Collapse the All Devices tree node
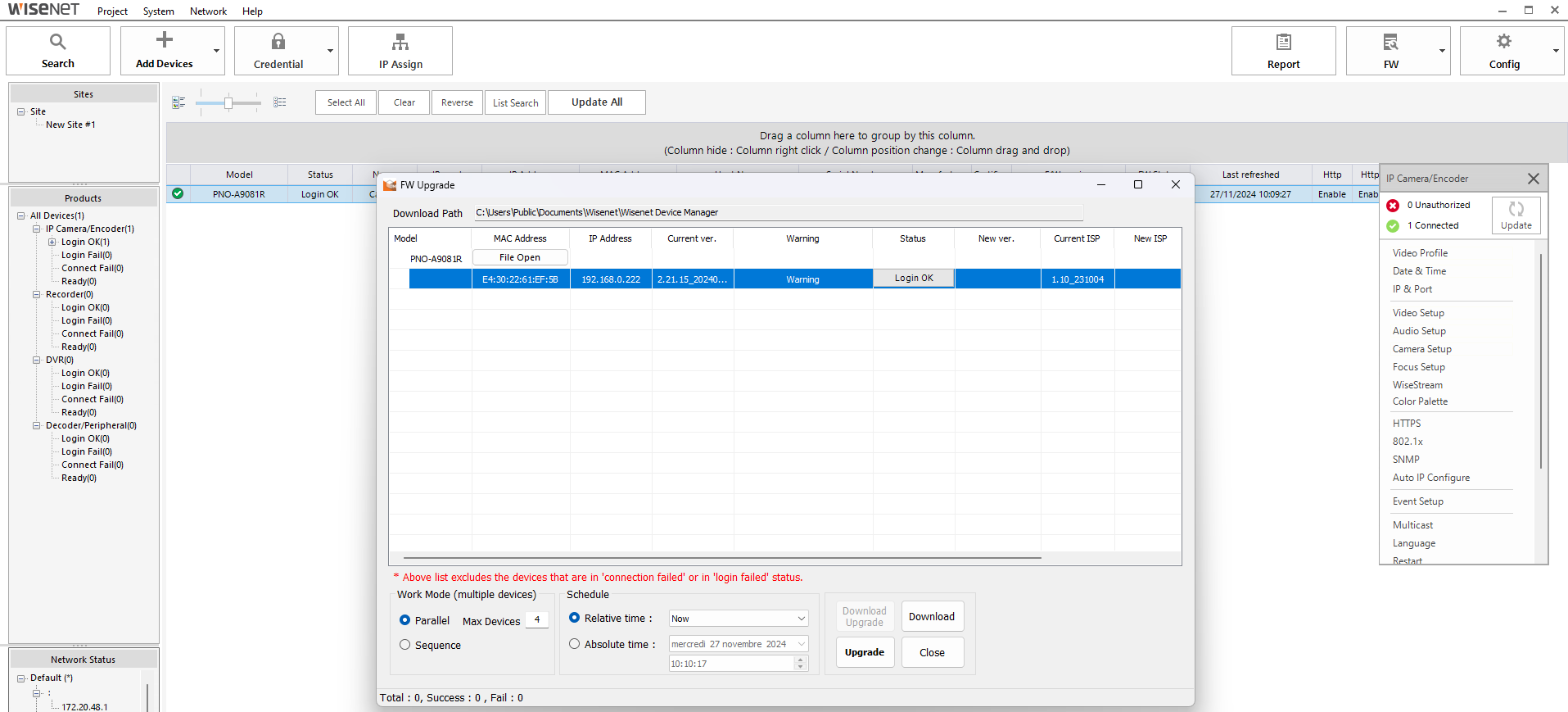Image resolution: width=1568 pixels, height=712 pixels. pyautogui.click(x=21, y=215)
